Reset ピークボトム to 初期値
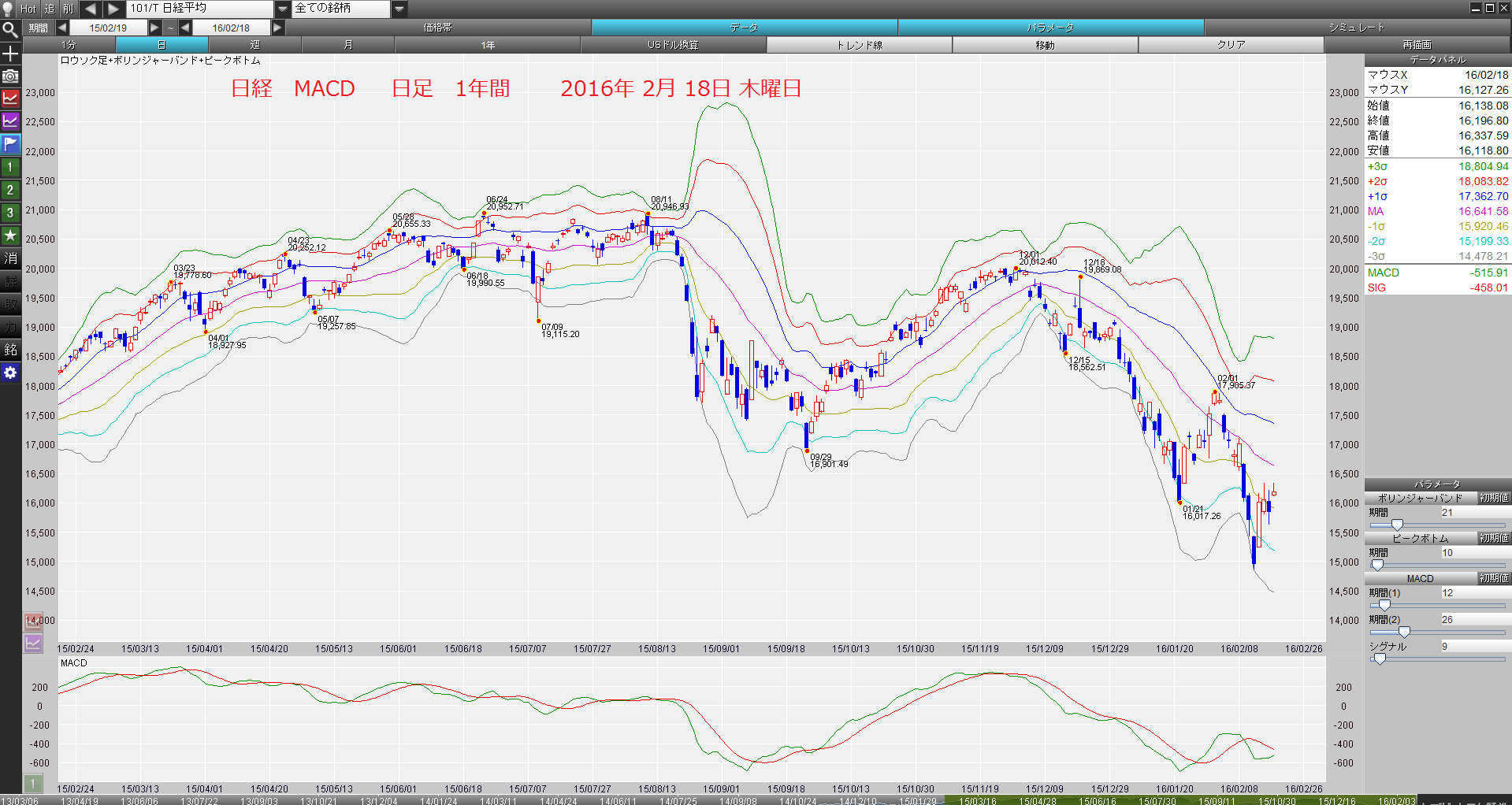The width and height of the screenshot is (1512, 805). [1494, 538]
